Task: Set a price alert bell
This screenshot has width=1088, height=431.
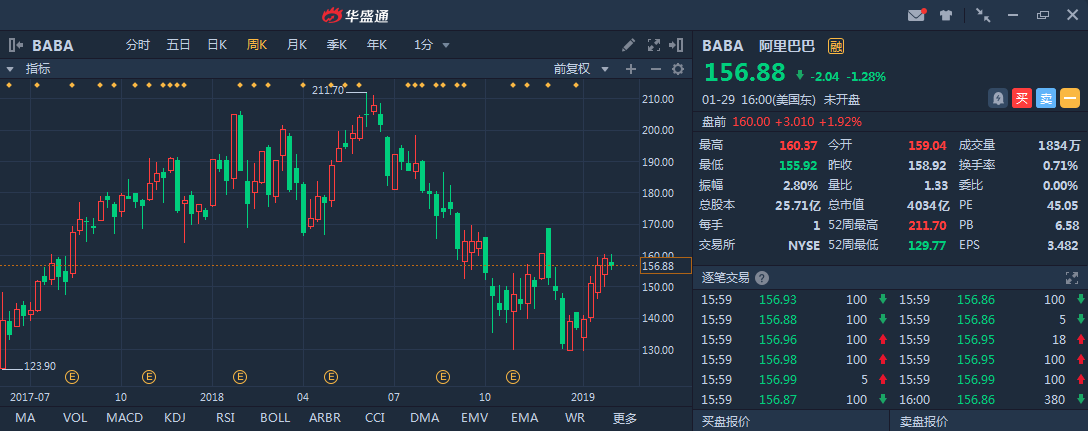Action: click(998, 99)
